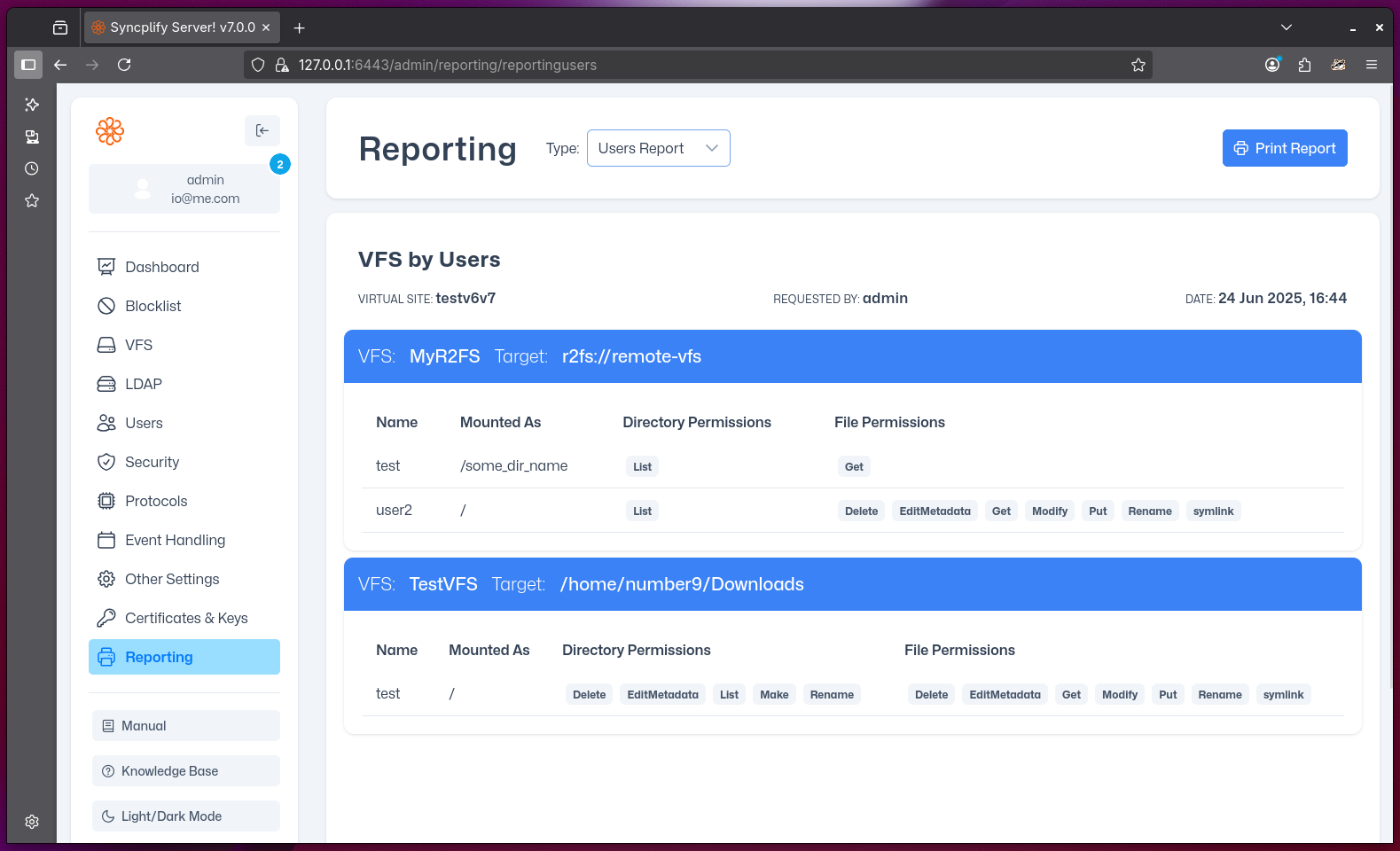Click the Dashboard chart icon
Screen dimensions: 1400x851
[x=106, y=267]
